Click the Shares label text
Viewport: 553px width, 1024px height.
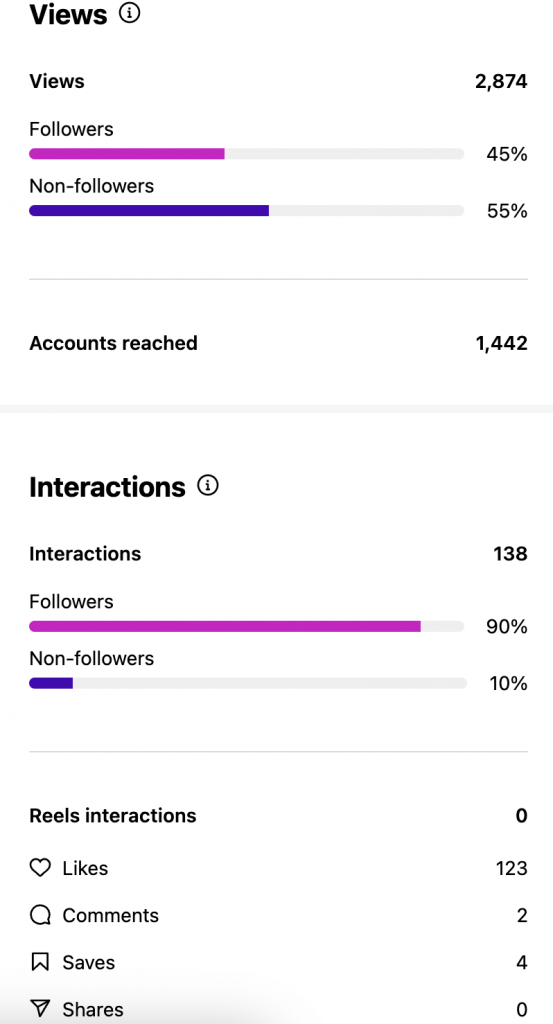(93, 1009)
